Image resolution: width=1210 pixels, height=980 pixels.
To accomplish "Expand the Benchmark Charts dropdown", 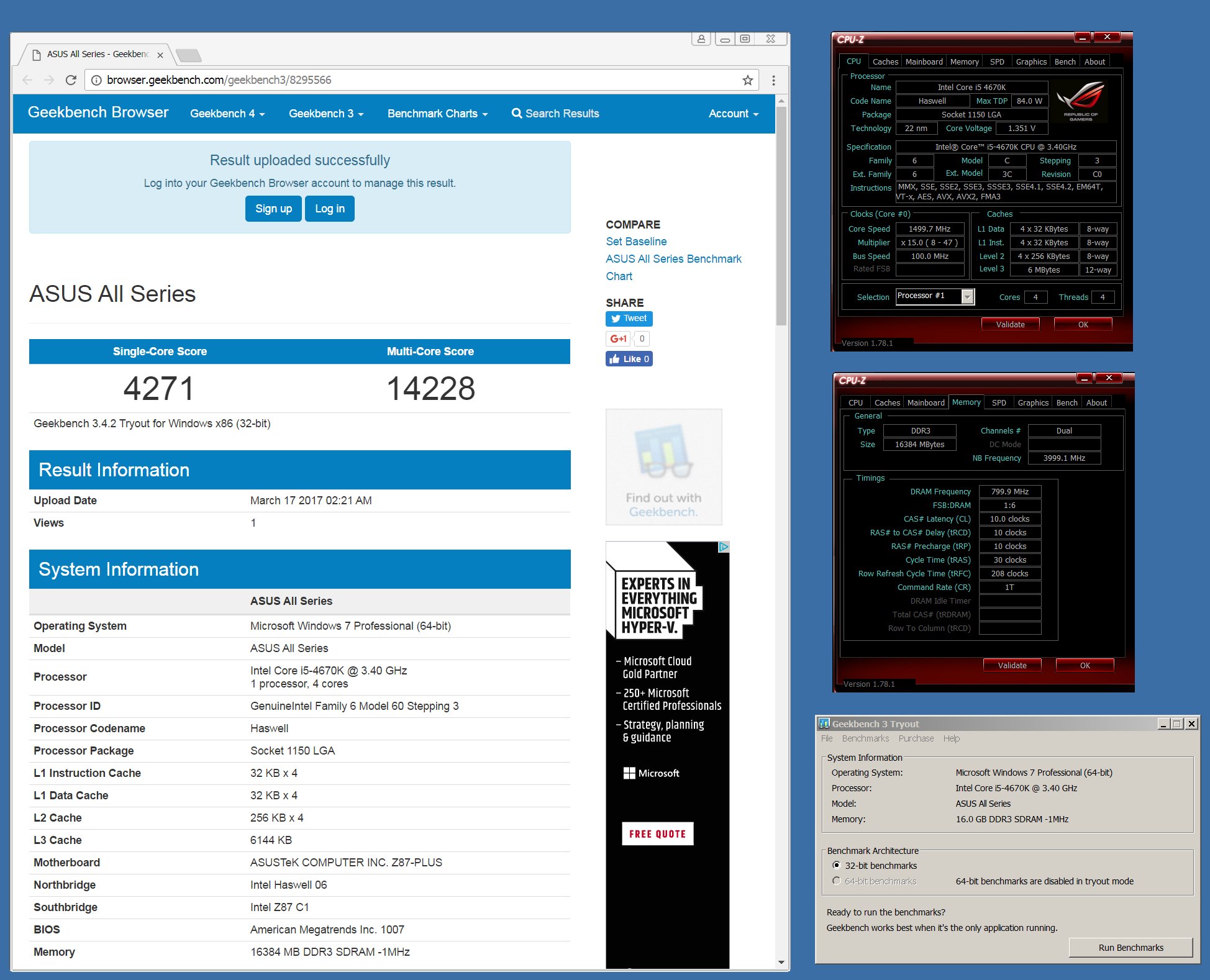I will click(x=437, y=114).
